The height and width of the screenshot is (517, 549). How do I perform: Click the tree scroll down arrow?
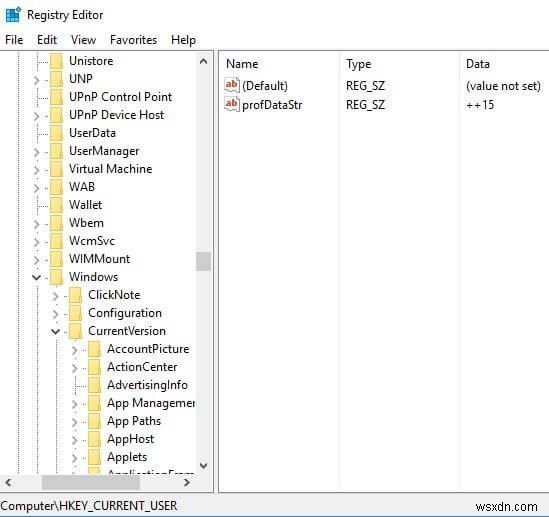tap(203, 466)
